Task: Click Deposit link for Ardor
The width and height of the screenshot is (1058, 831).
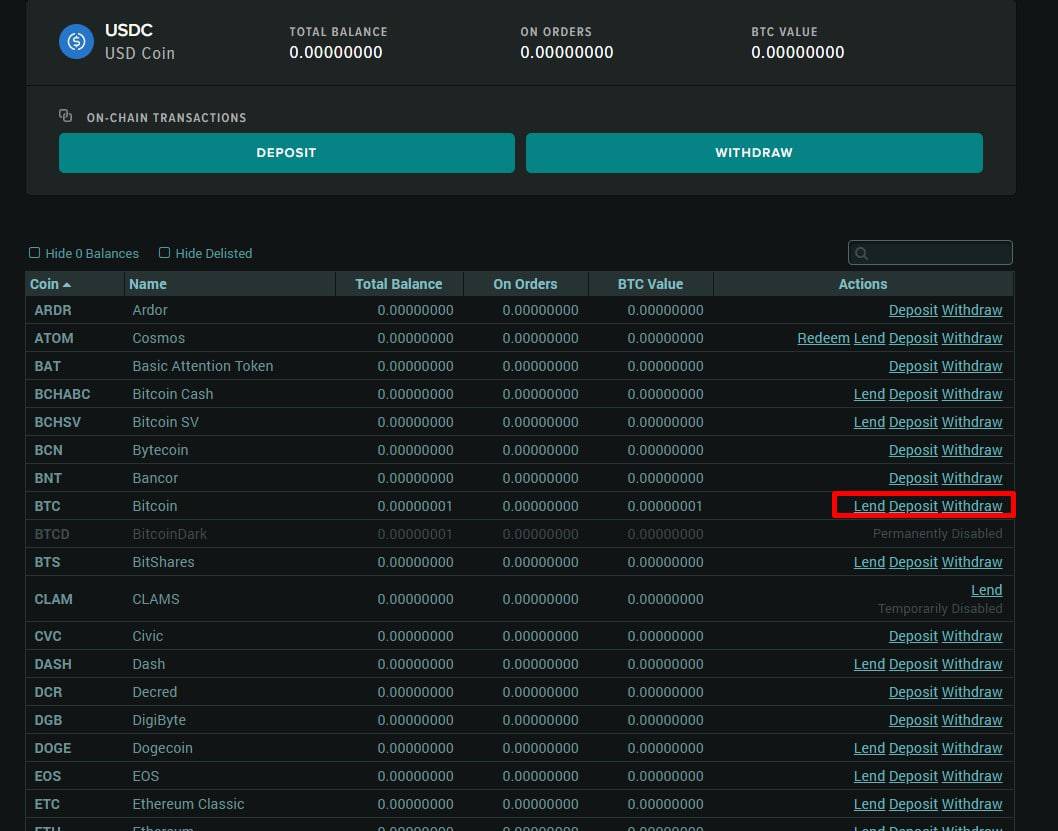Action: click(x=913, y=310)
